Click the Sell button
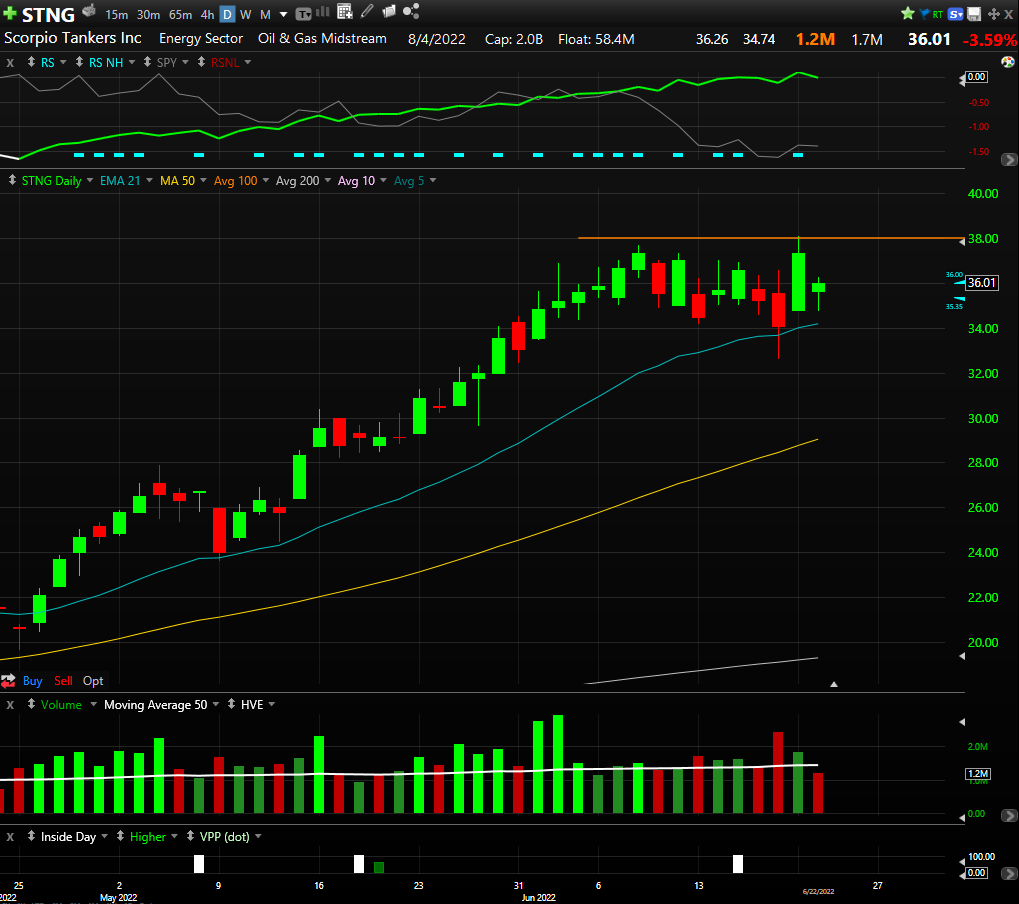This screenshot has height=904, width=1019. (x=63, y=681)
